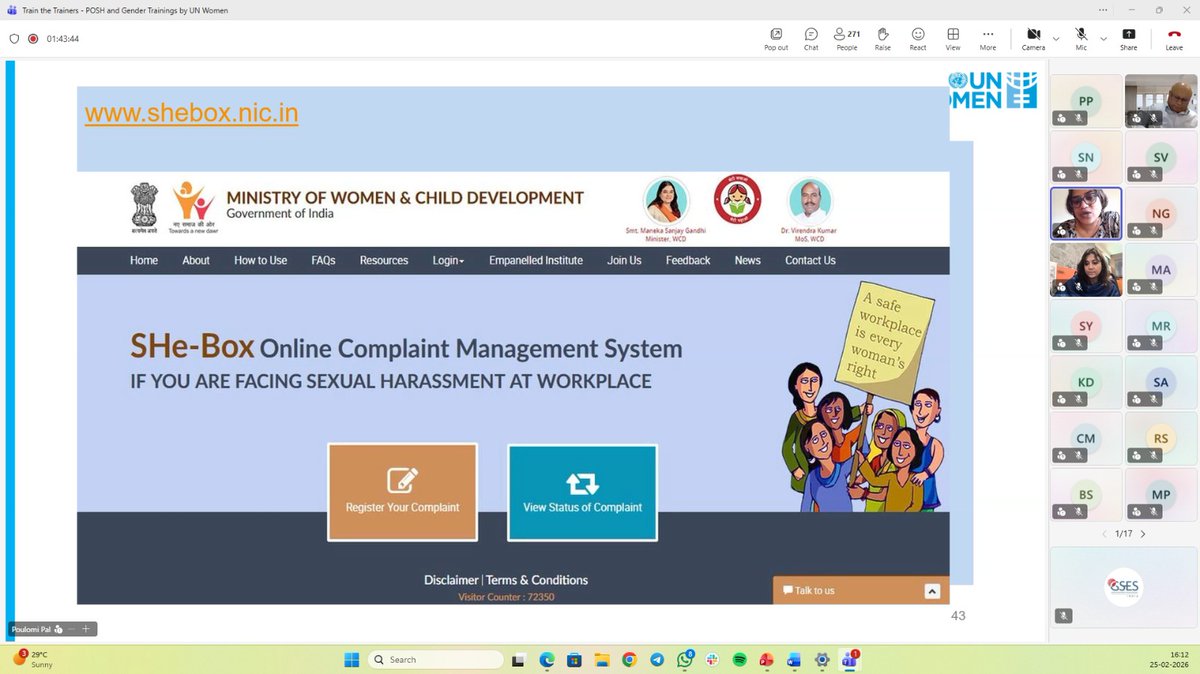Open Microsoft Teams taskbar icon
The height and width of the screenshot is (674, 1200).
pos(849,660)
